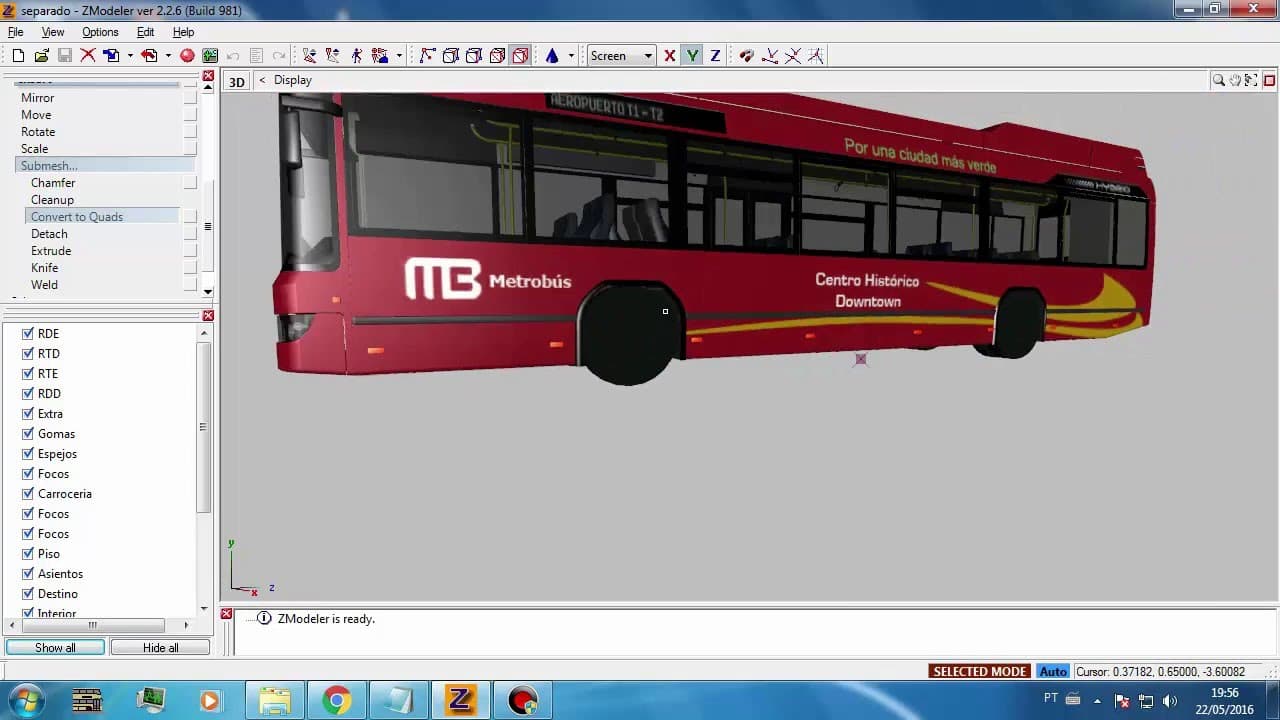Toggle the blue Z axis button
This screenshot has height=720, width=1280.
715,56
